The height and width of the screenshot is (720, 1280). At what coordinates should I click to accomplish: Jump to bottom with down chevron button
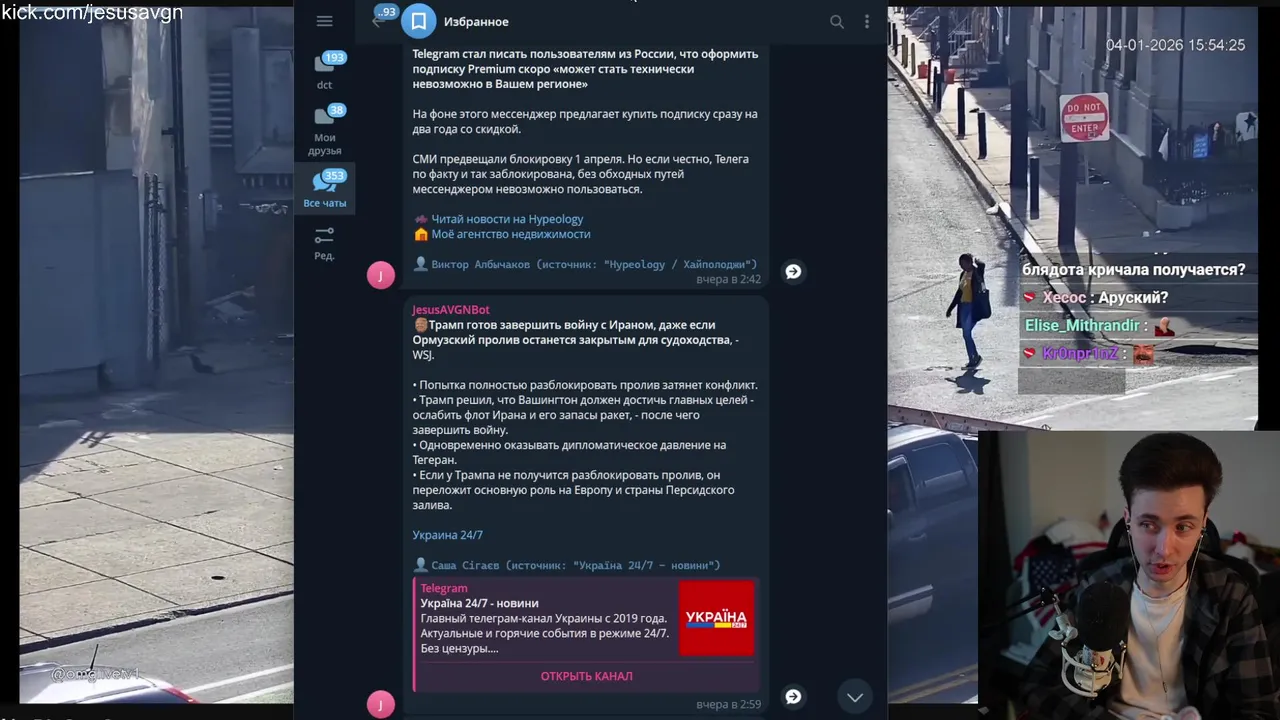855,697
